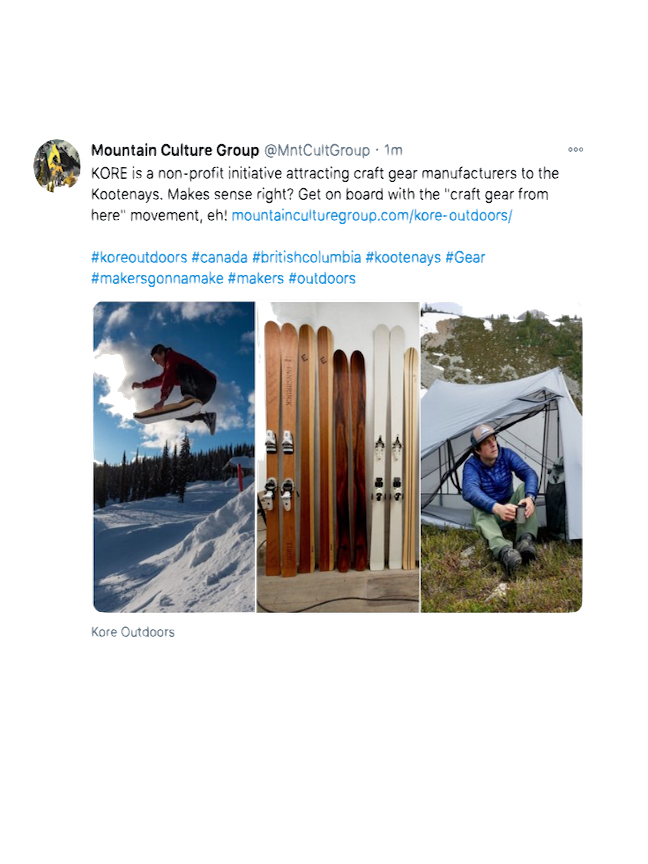This screenshot has width=648, height=864.
Task: Open the Mountain Culture Group display name
Action: click(175, 150)
